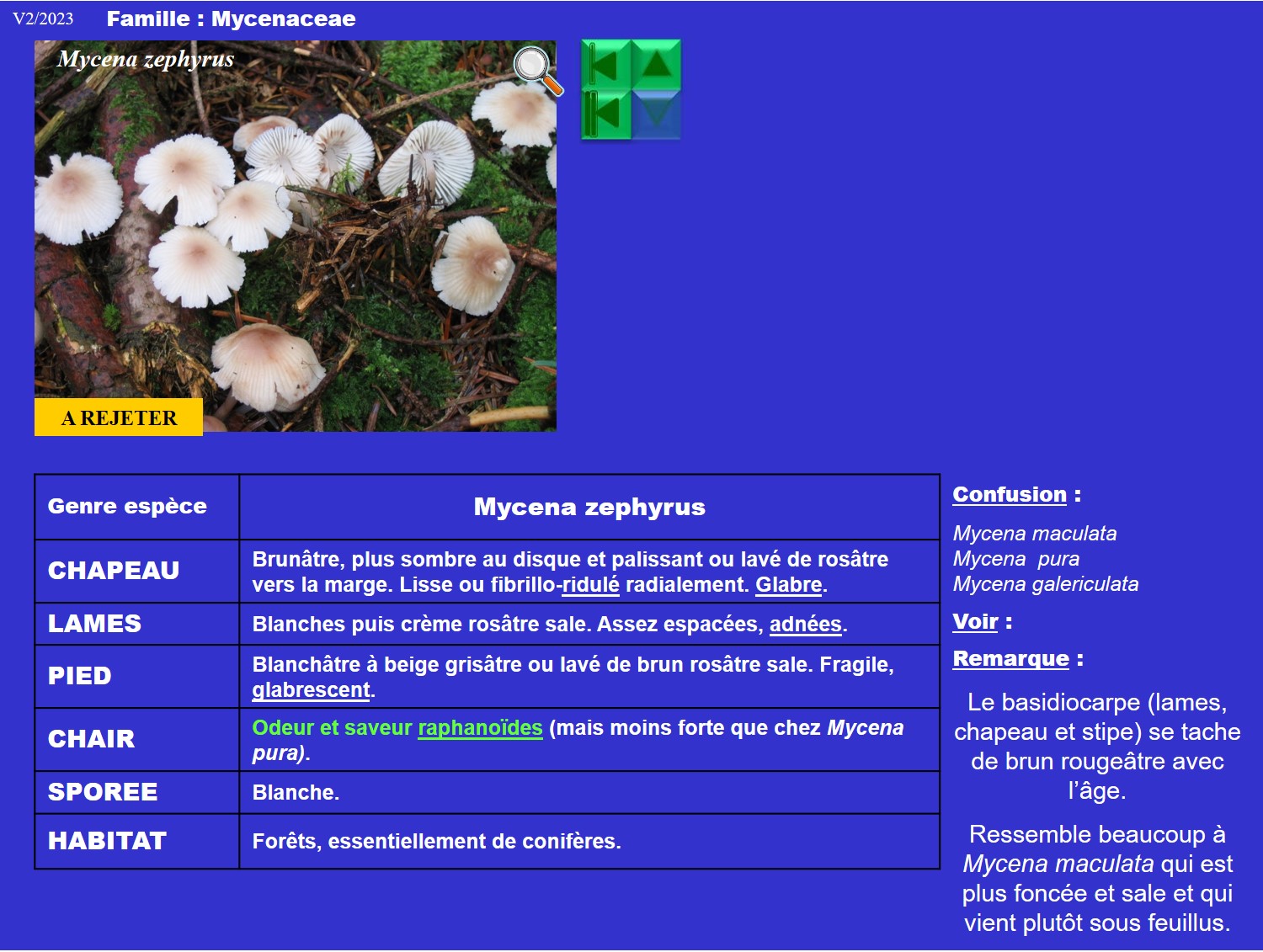
Task: Click the Voir heading link
Action: pyautogui.click(x=975, y=621)
